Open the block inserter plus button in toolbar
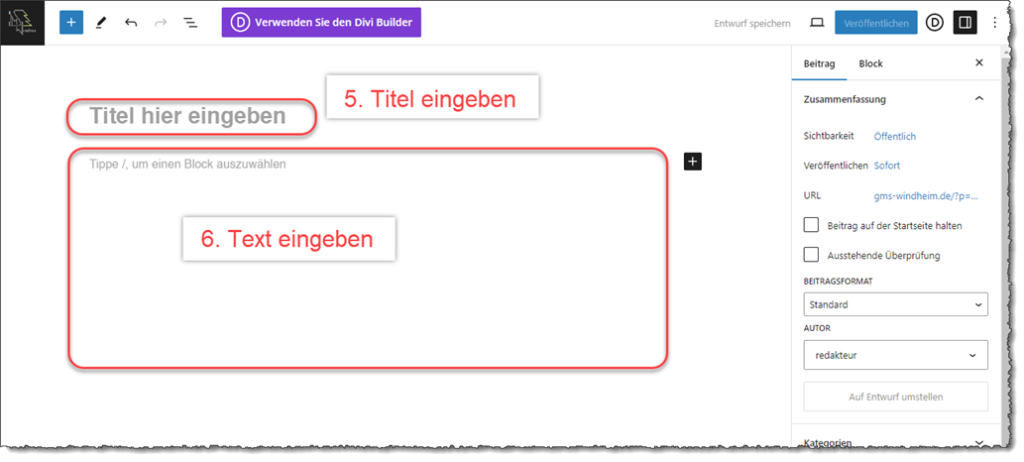The height and width of the screenshot is (462, 1024). click(x=71, y=23)
